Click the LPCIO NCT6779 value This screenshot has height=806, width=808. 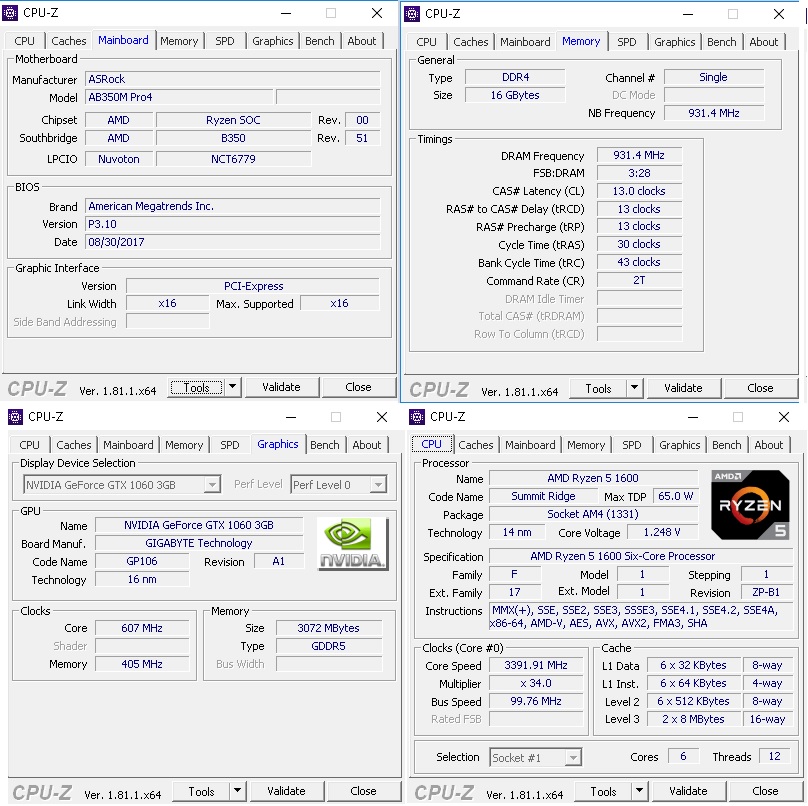pos(233,159)
